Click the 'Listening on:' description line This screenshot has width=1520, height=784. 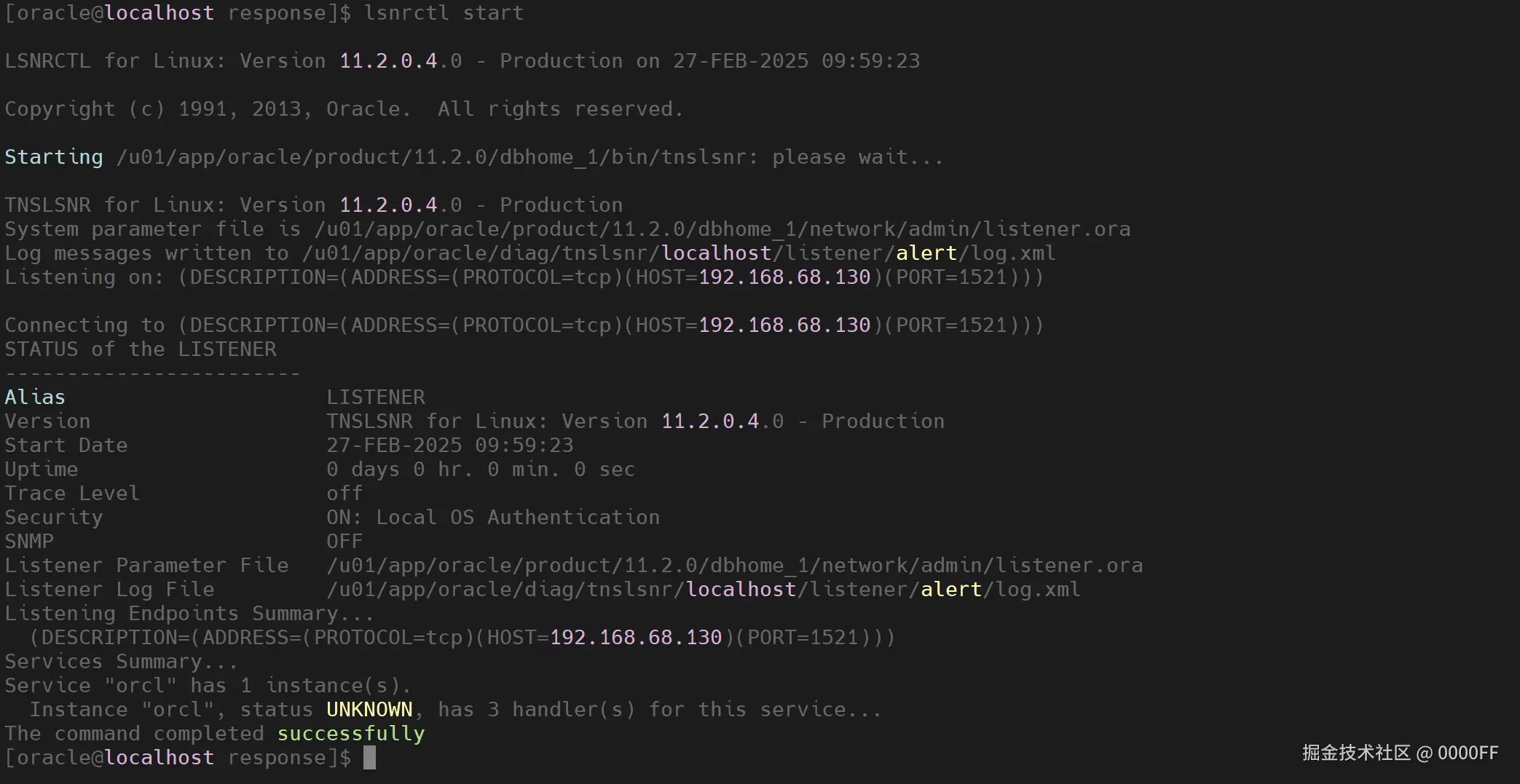524,277
